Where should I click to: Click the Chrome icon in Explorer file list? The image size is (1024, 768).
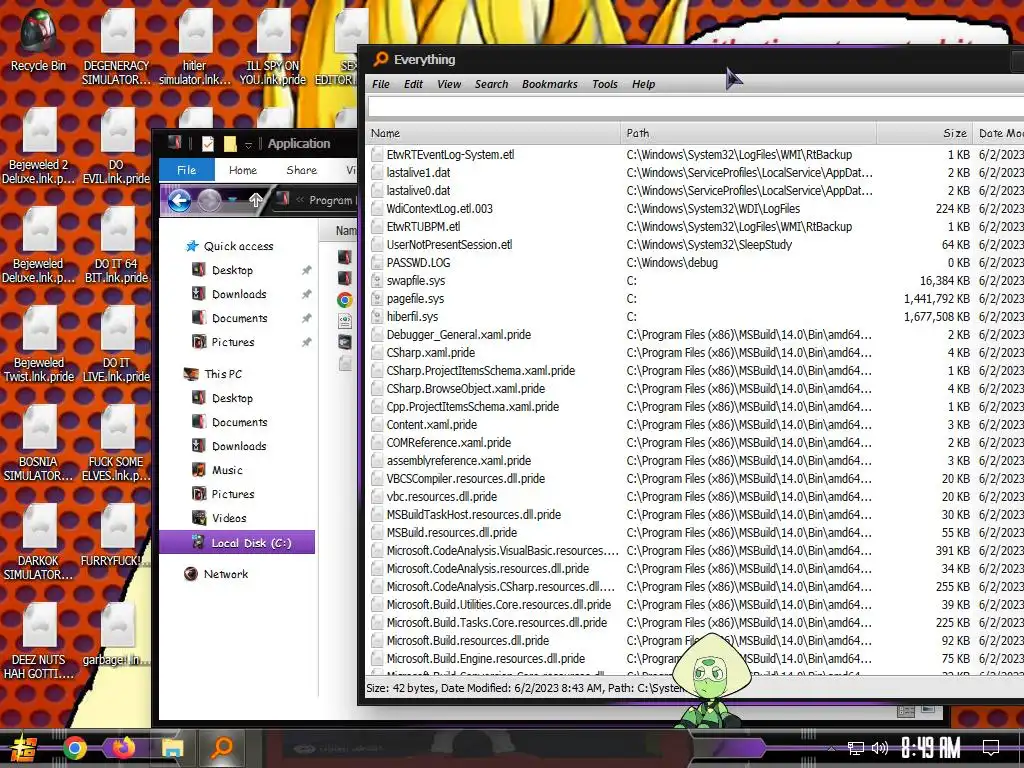[x=345, y=300]
